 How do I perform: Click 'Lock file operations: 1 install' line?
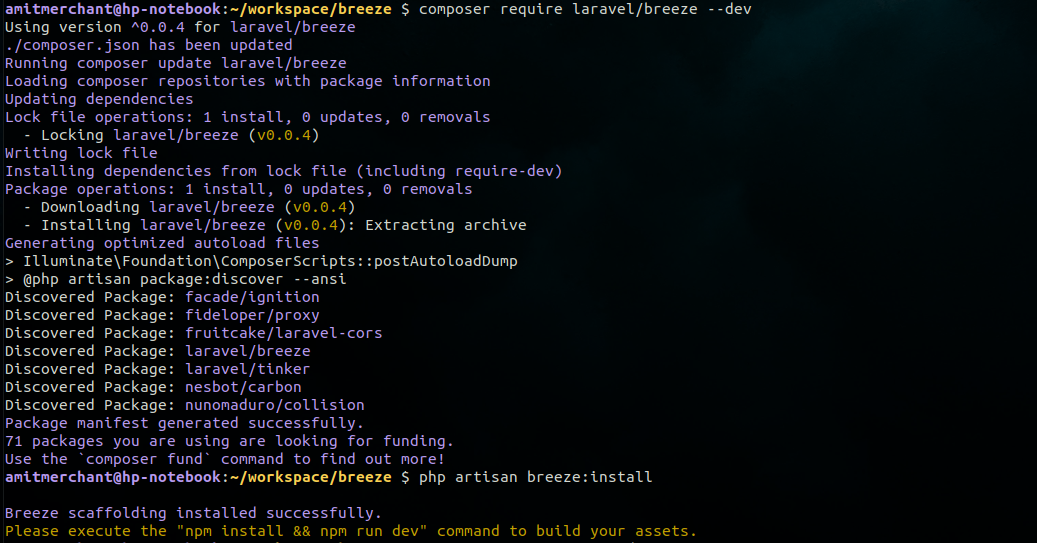(247, 117)
